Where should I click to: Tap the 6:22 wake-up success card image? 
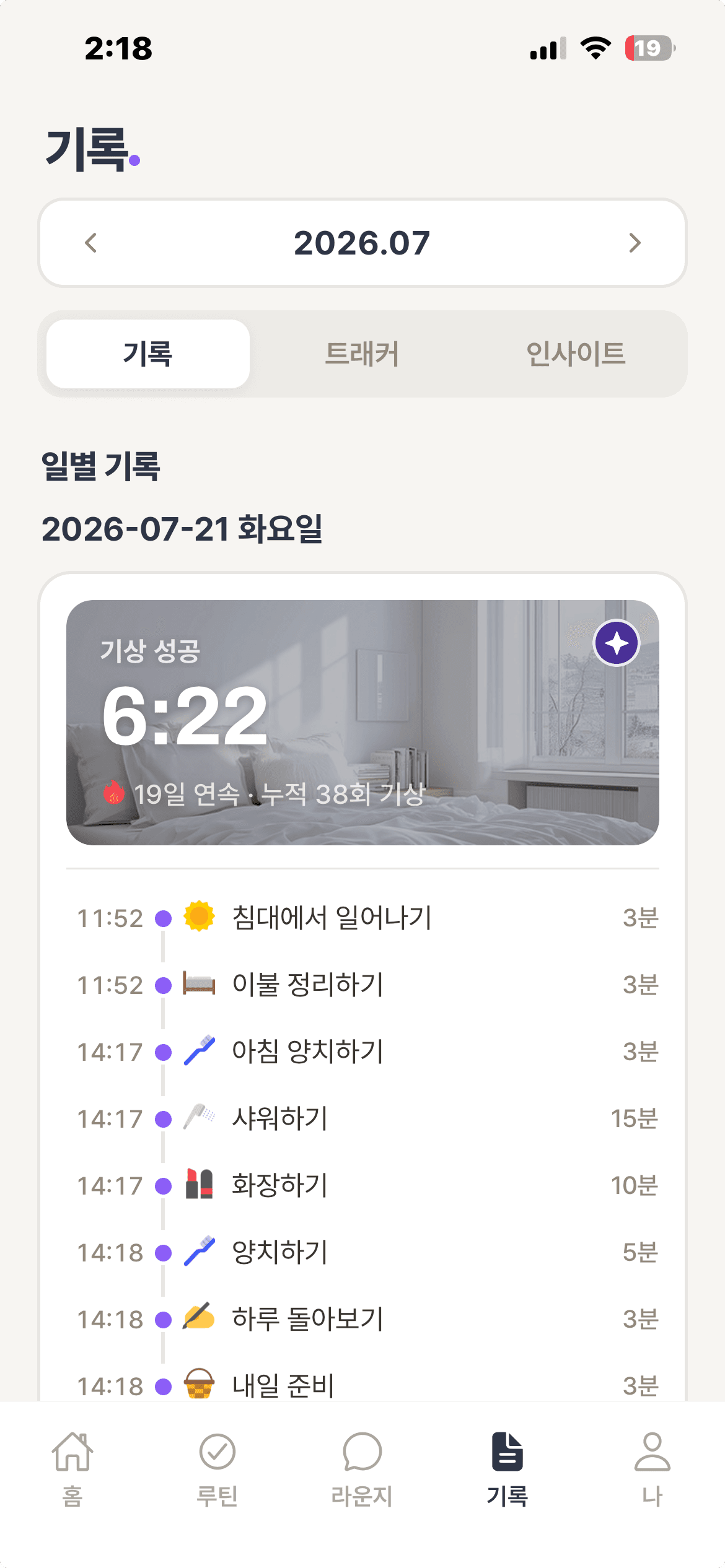coord(362,722)
